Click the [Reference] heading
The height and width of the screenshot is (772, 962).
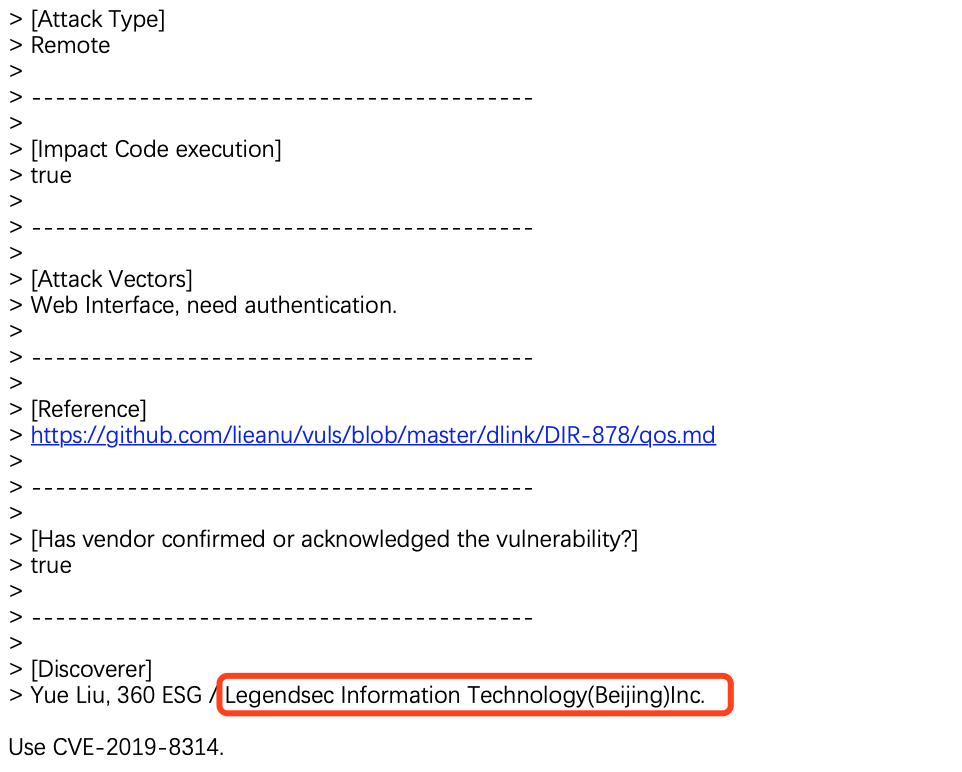coord(88,409)
